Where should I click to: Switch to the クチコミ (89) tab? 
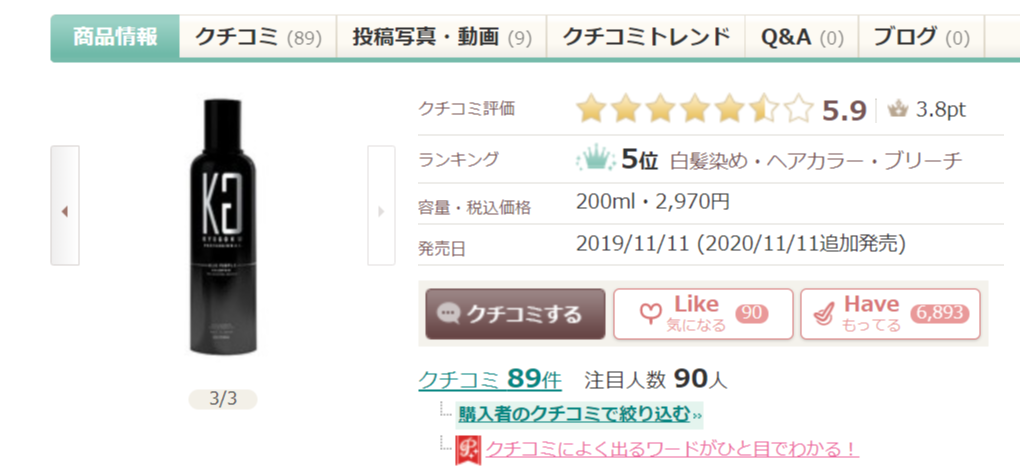click(258, 38)
